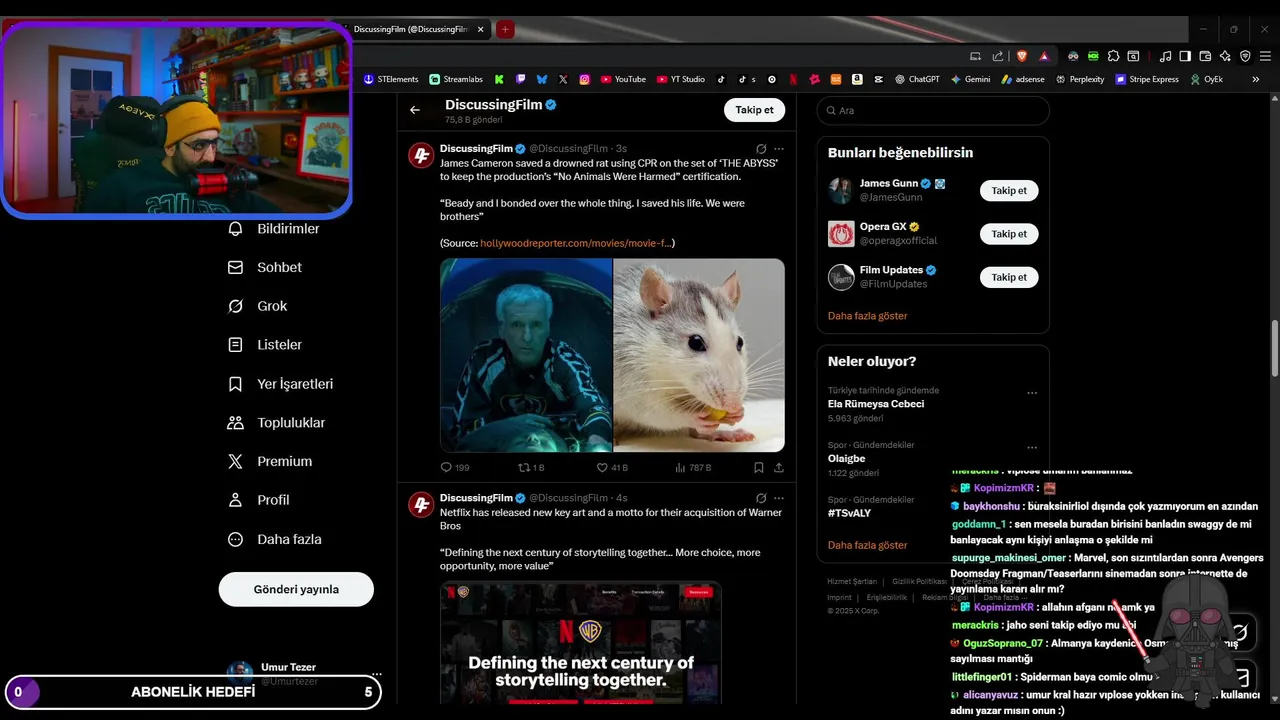Image resolution: width=1280 pixels, height=720 pixels.
Task: Open the hollywoodreporter.com source link
Action: [x=576, y=243]
